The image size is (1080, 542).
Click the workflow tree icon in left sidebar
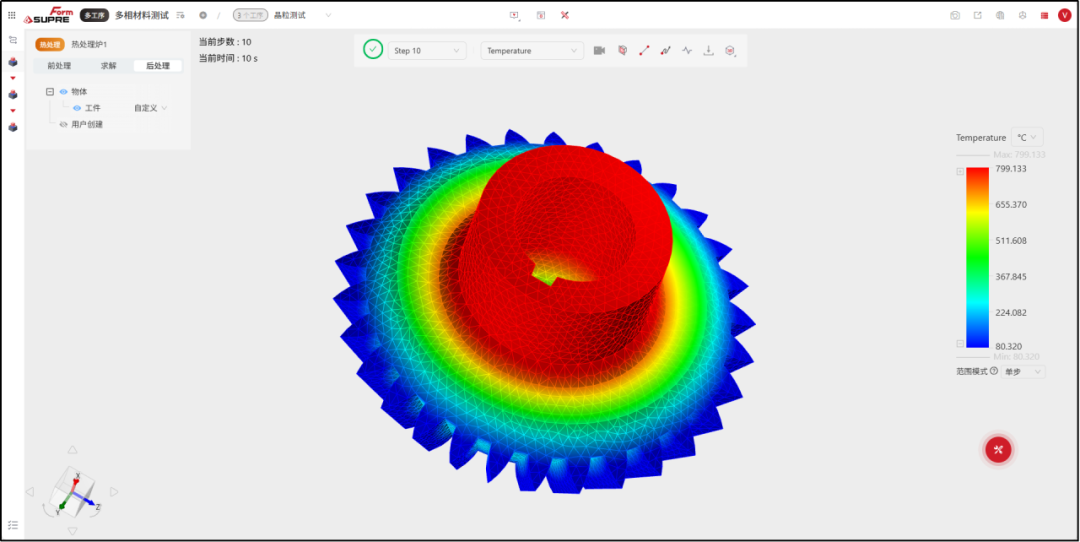point(12,40)
